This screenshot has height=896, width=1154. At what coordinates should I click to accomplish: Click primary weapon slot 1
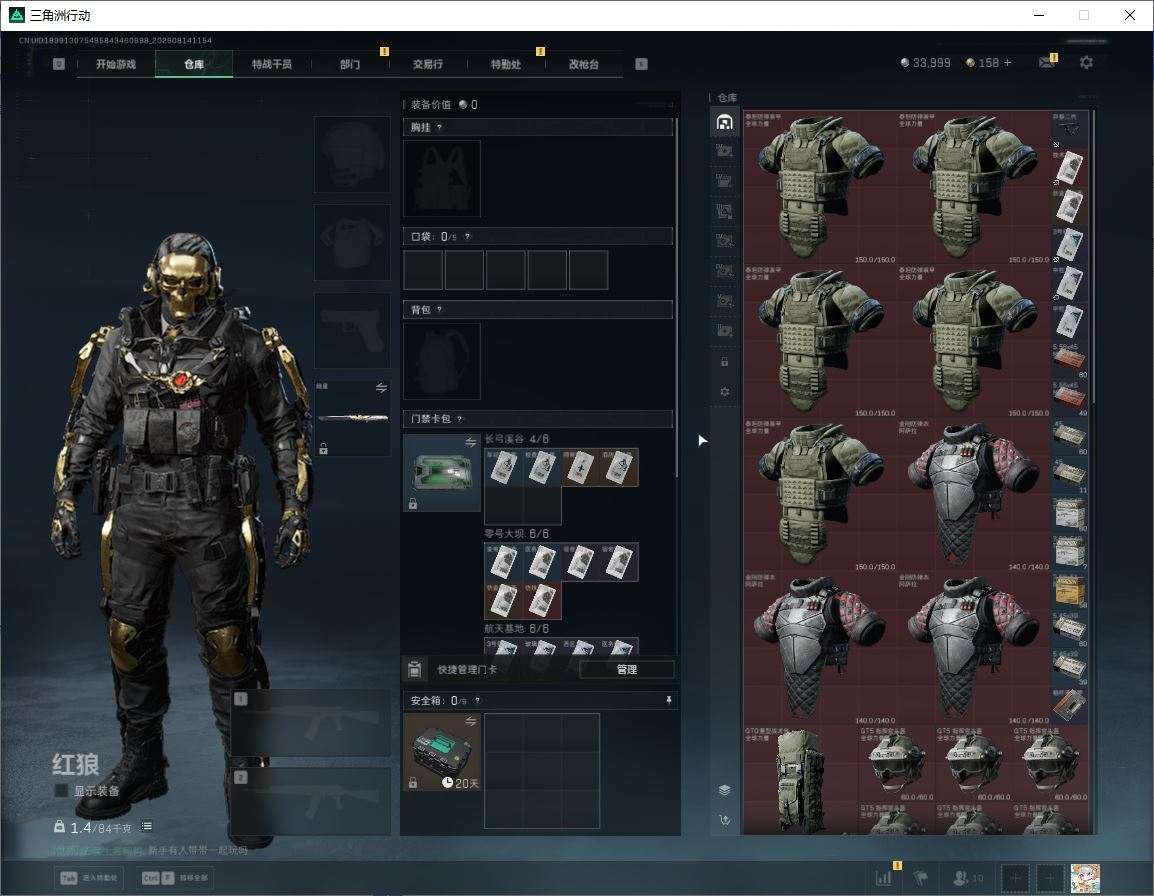pos(310,723)
